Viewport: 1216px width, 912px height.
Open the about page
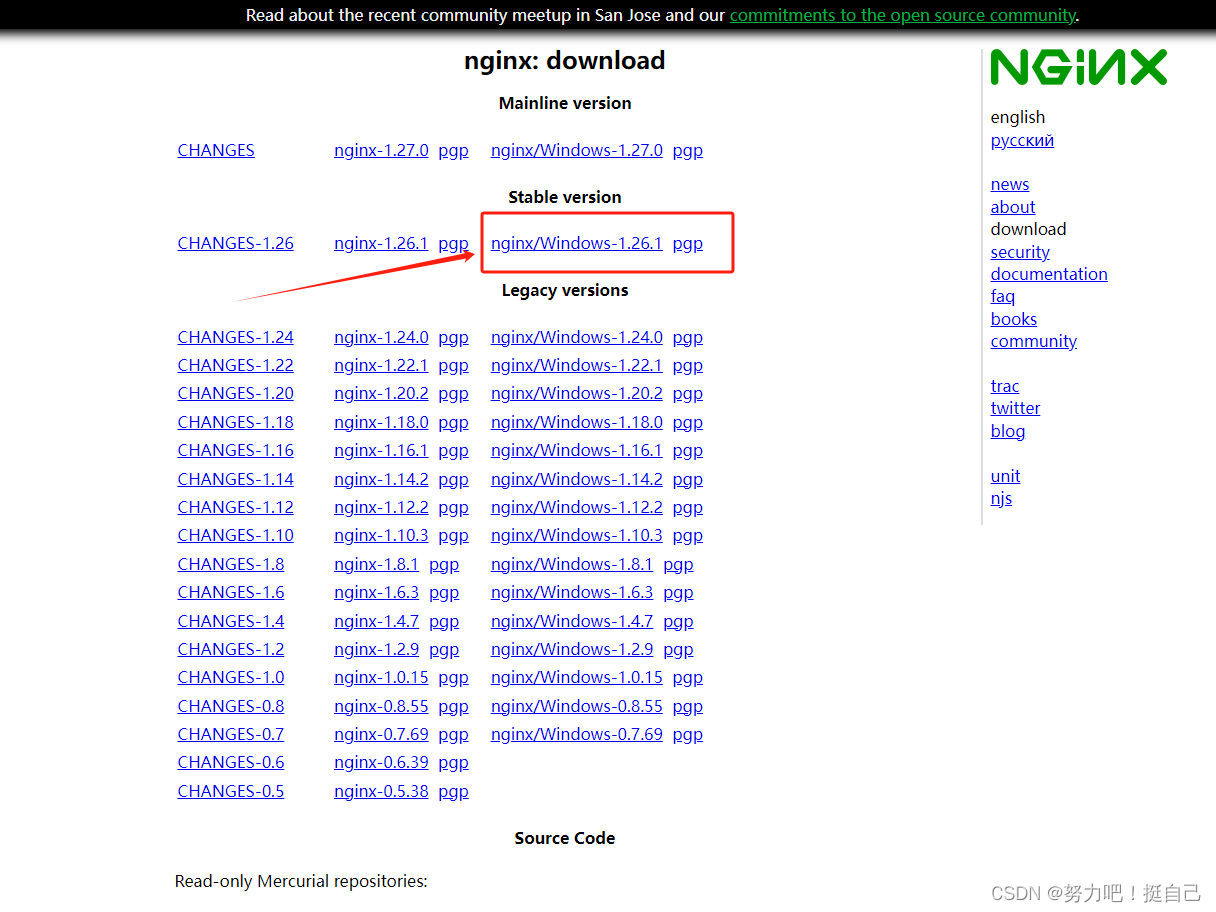(1013, 207)
